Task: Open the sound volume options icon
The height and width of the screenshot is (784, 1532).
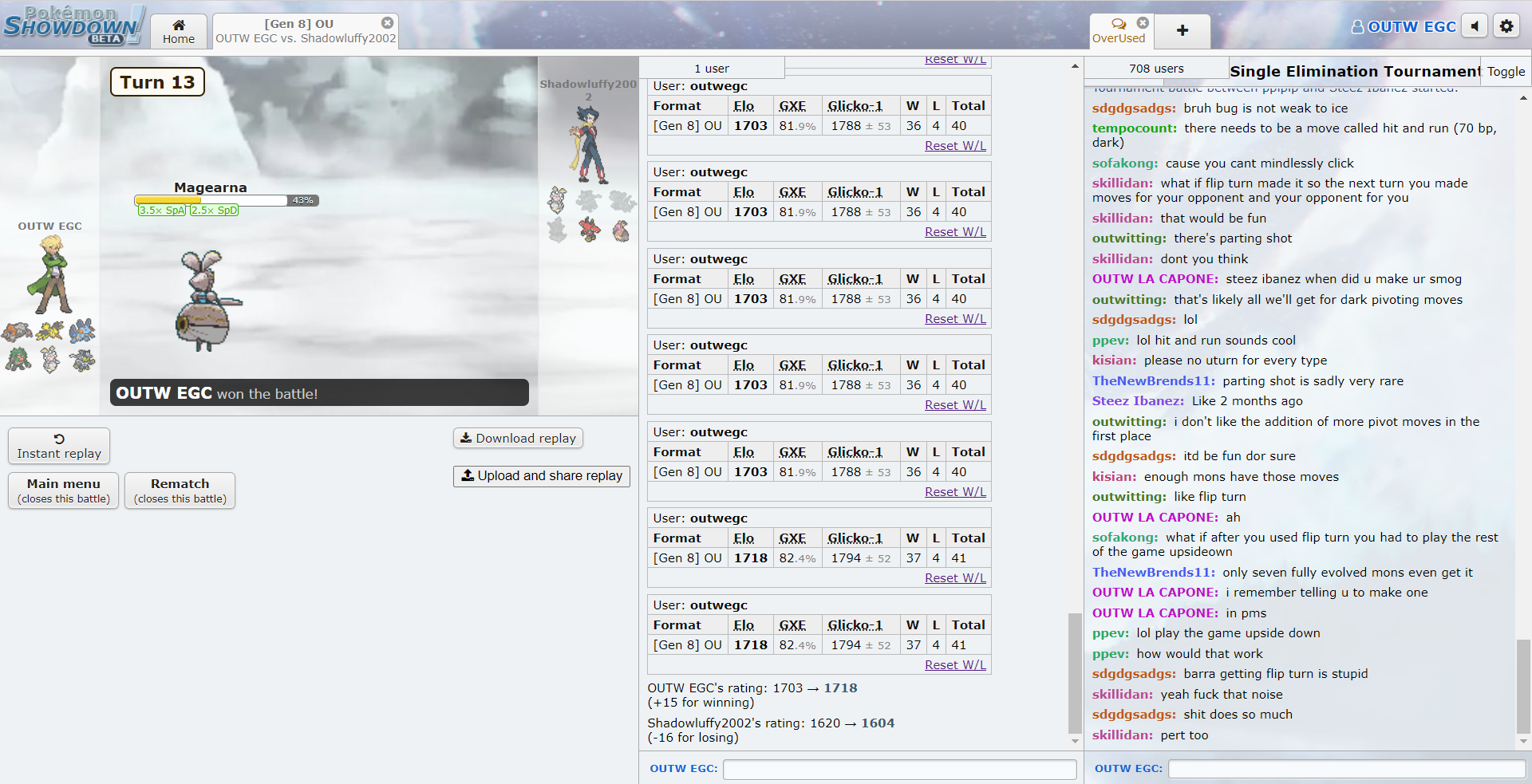Action: pyautogui.click(x=1475, y=26)
